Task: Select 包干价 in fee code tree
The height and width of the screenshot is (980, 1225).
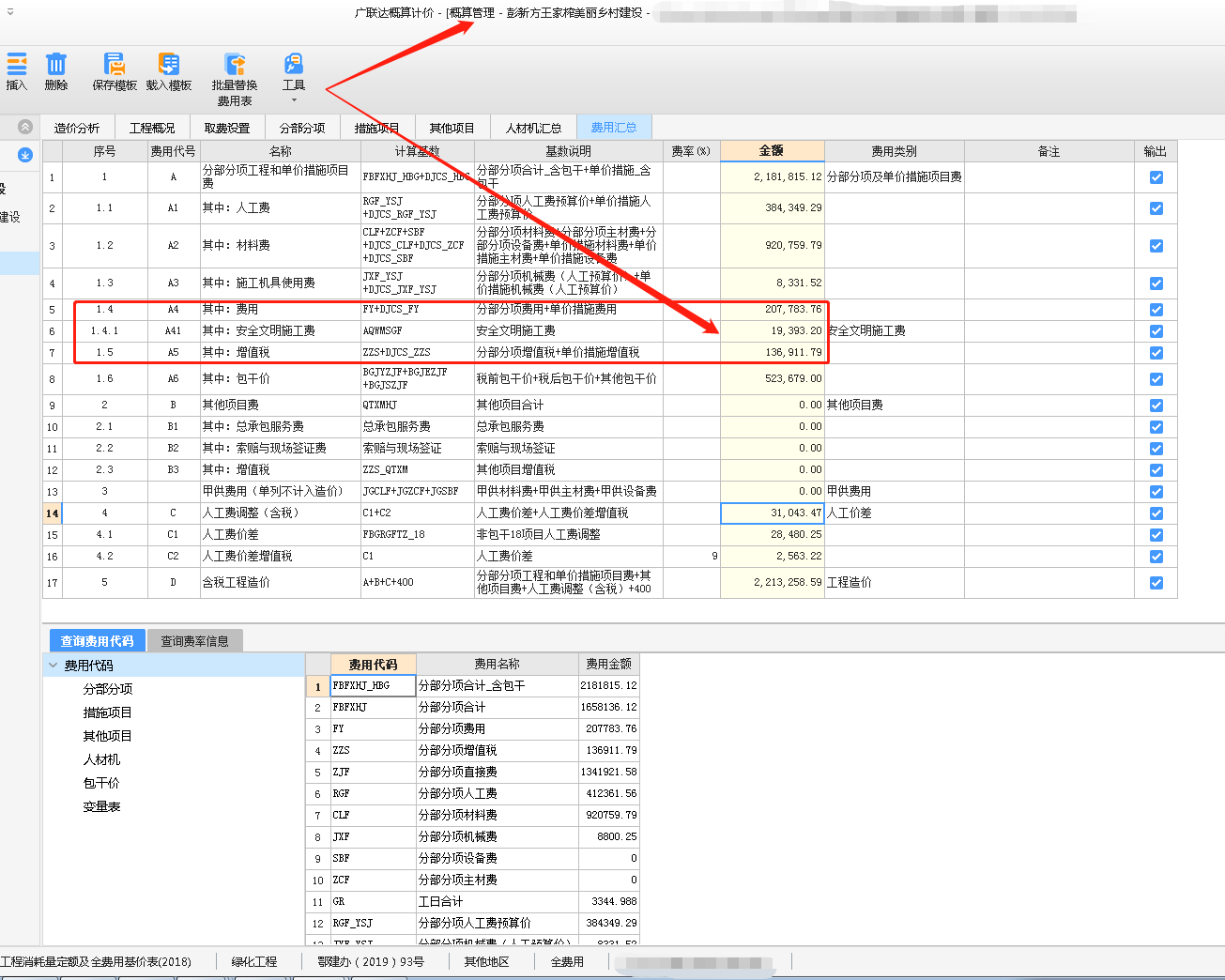Action: pyautogui.click(x=101, y=783)
